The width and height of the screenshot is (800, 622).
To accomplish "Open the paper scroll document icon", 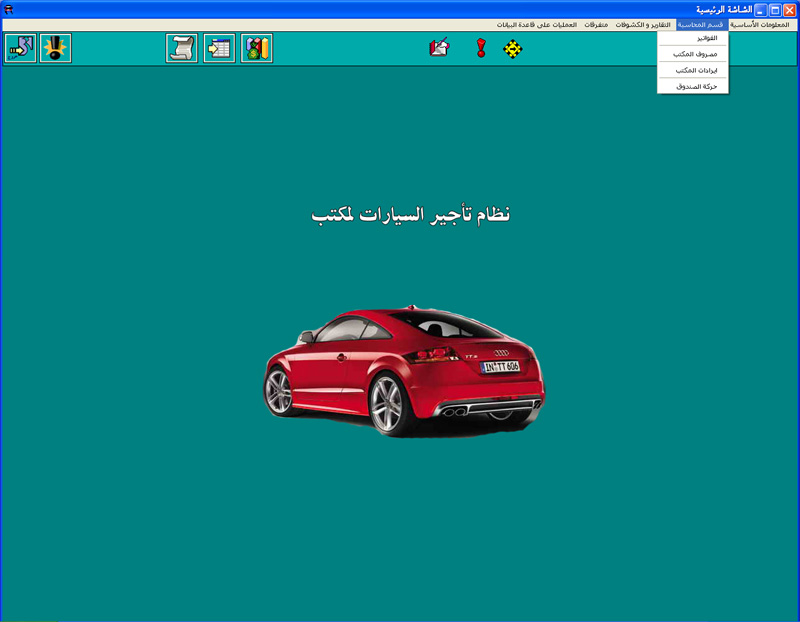I will tap(182, 48).
